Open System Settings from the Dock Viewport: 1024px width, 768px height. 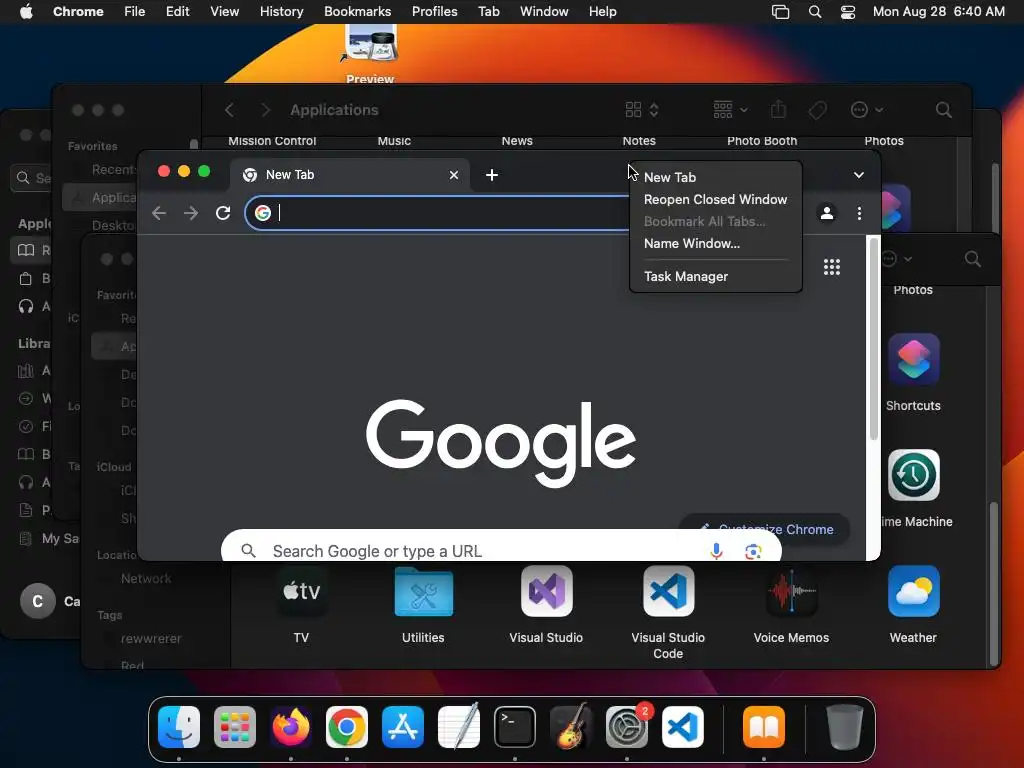point(627,727)
